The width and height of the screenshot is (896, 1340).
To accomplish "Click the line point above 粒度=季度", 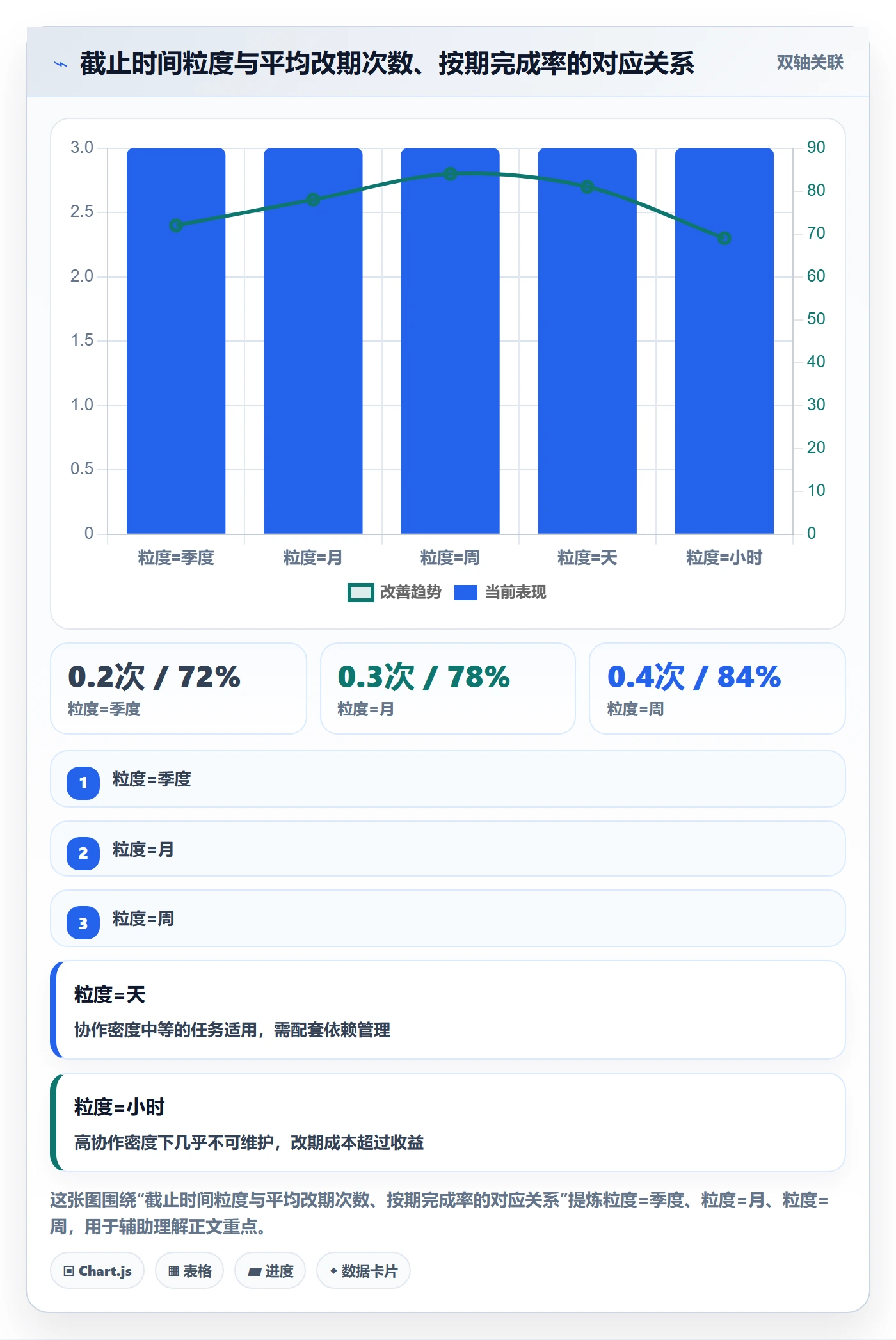I will point(176,225).
